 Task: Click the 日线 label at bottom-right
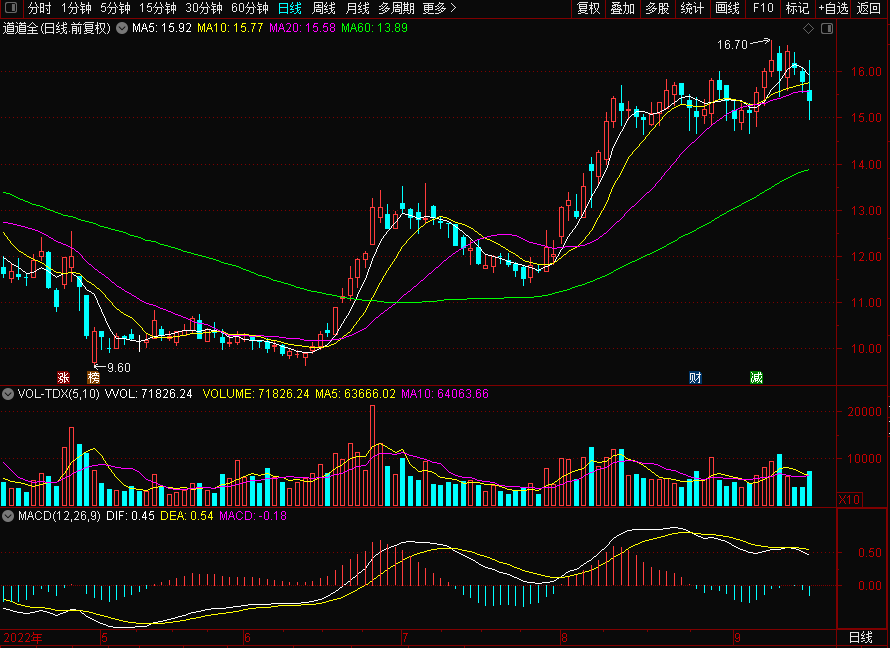pos(860,637)
